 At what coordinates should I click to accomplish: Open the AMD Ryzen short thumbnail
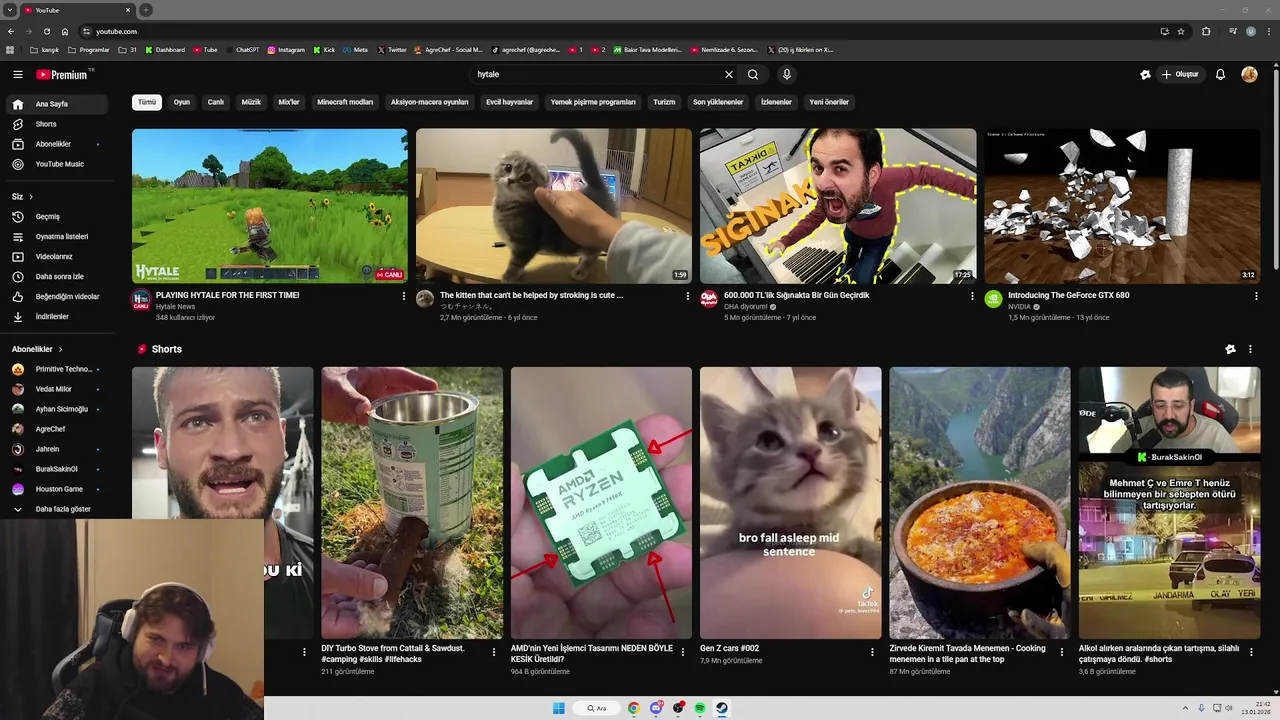pos(601,503)
